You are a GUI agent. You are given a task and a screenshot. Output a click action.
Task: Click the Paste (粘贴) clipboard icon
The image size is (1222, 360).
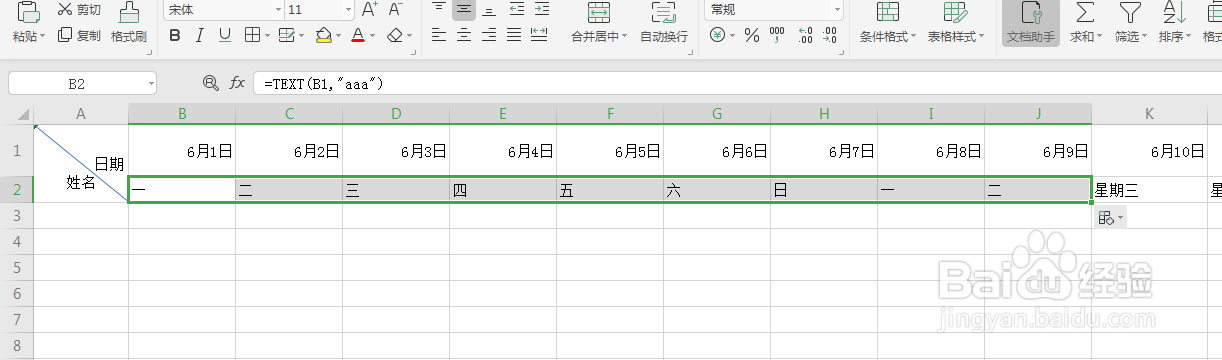[x=28, y=12]
